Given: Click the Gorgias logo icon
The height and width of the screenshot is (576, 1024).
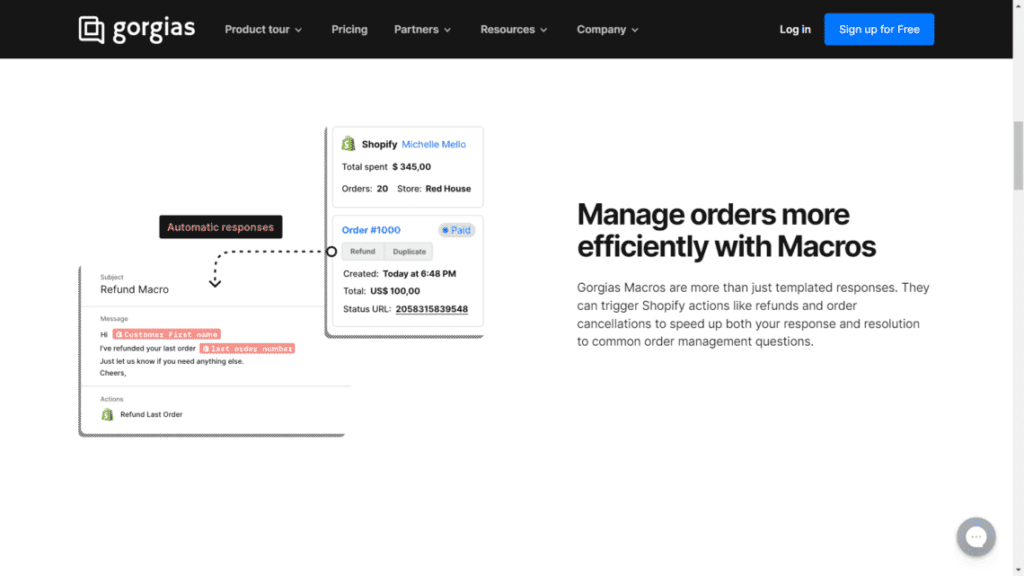Looking at the screenshot, I should [x=91, y=29].
